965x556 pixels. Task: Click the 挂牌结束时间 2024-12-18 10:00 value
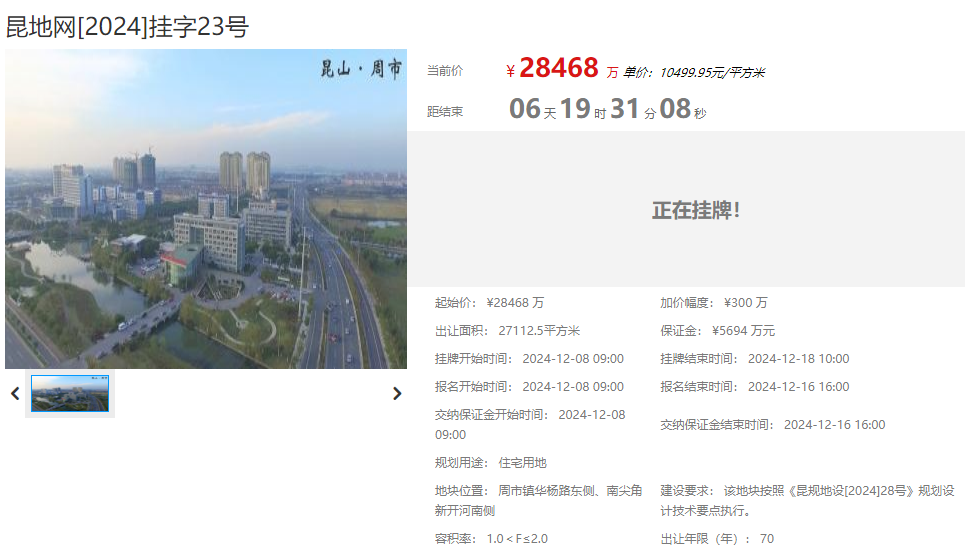(798, 359)
